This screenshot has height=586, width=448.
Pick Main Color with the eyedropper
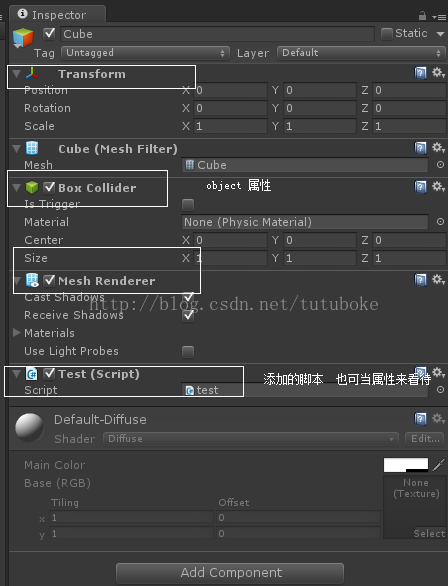pos(438,465)
